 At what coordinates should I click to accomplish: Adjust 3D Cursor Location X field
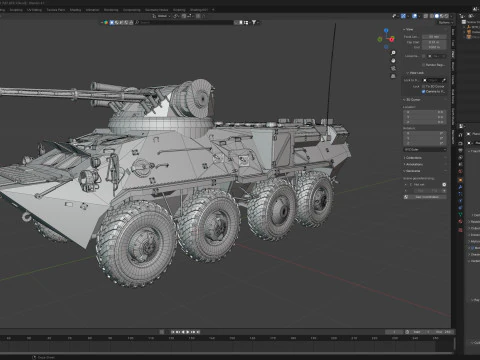tap(425, 112)
